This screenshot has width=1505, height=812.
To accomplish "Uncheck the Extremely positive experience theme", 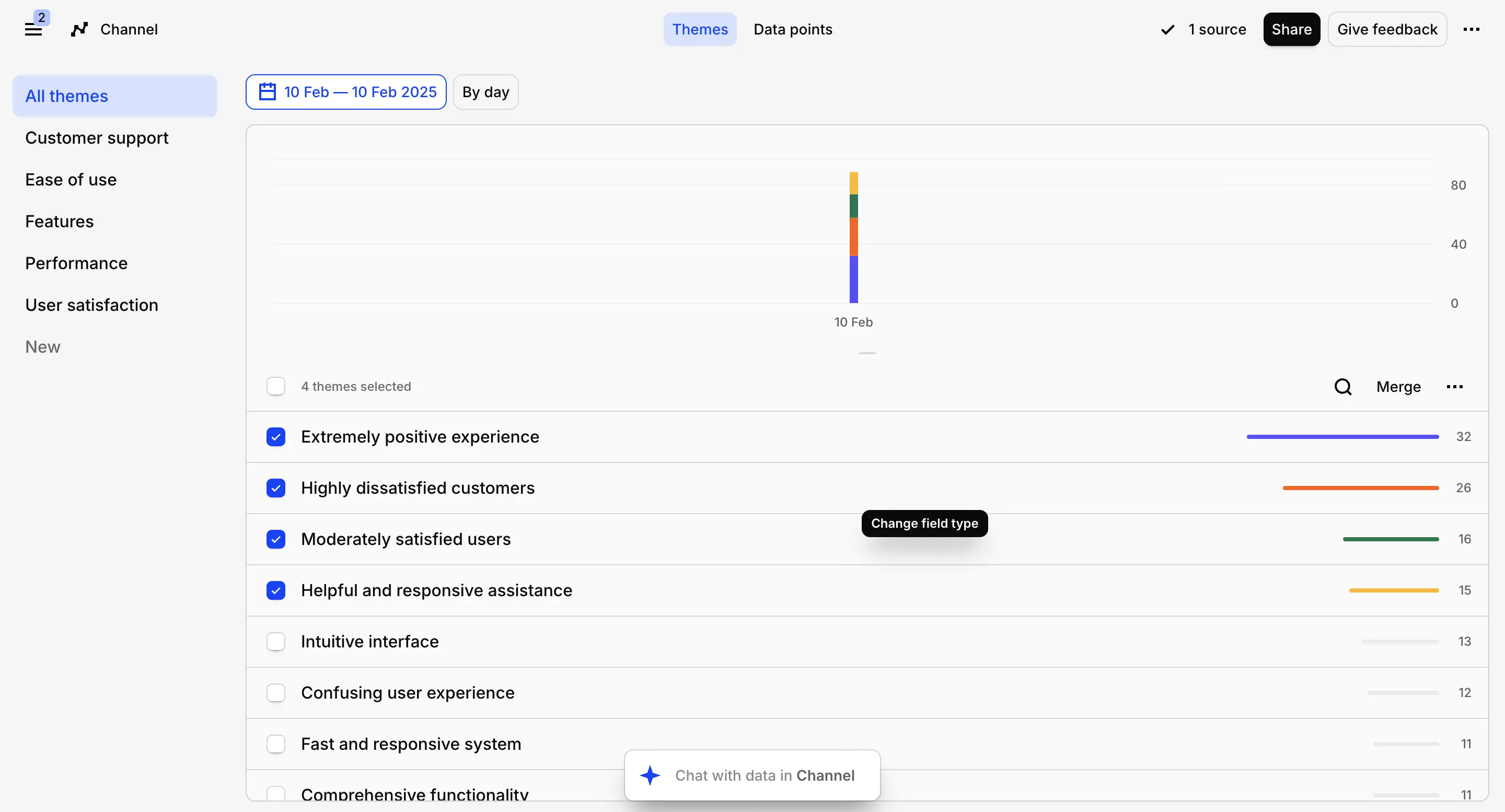I will point(275,436).
